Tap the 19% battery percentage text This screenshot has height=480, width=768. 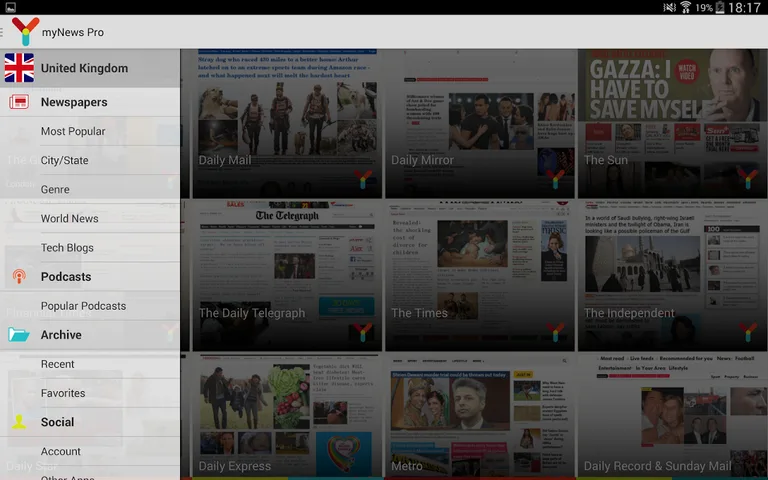coord(704,8)
